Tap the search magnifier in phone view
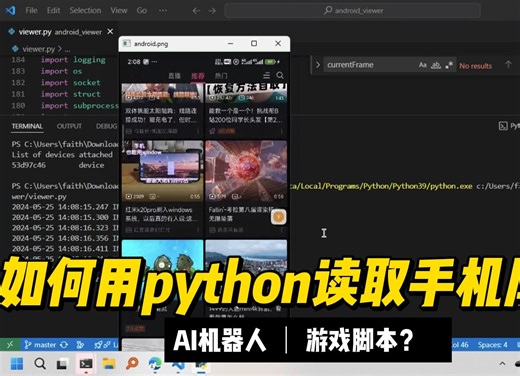Viewport: 520px width, 376px height. click(280, 75)
